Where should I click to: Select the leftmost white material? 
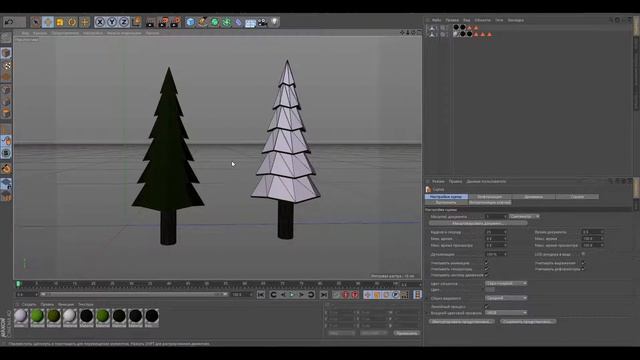point(21,317)
